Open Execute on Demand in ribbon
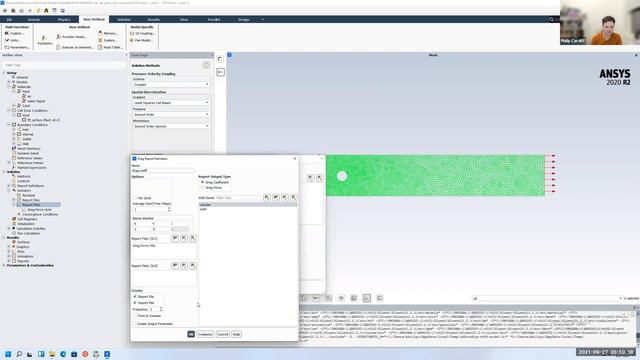Viewport: 640px width, 360px height. point(74,47)
